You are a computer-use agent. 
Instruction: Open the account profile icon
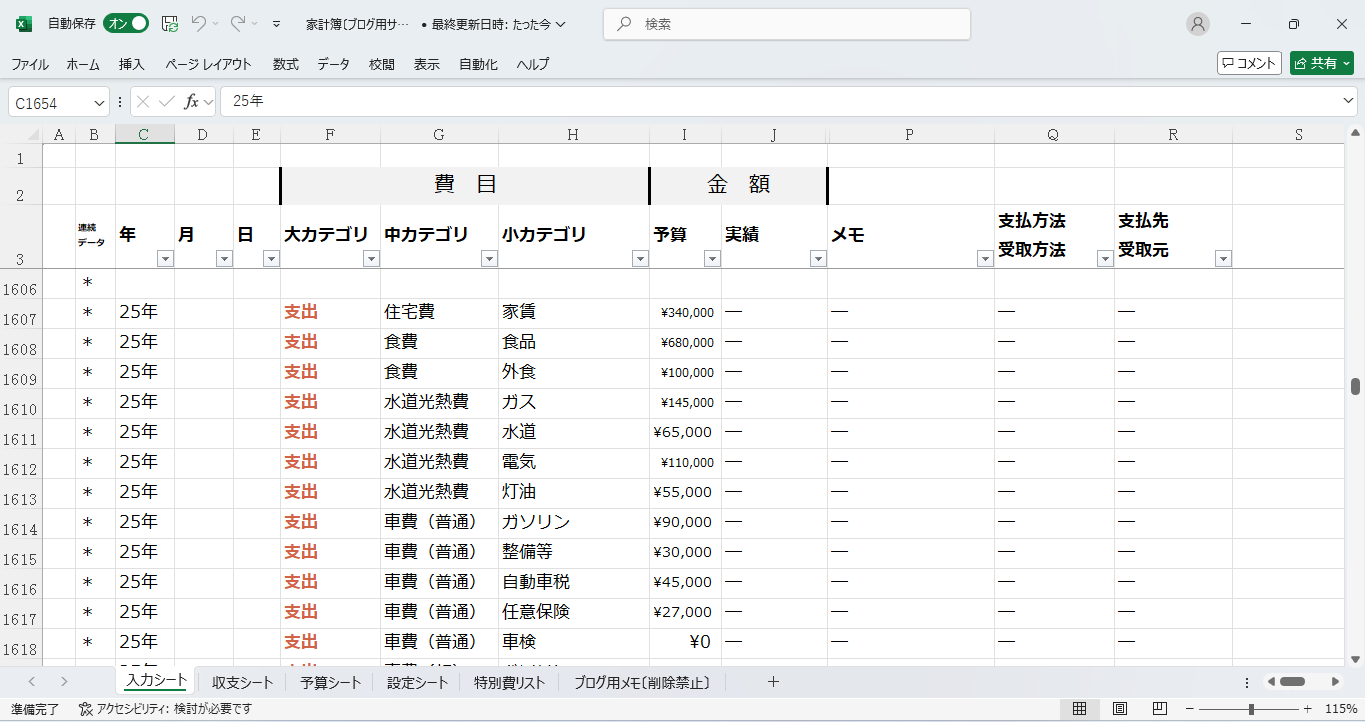(x=1197, y=24)
